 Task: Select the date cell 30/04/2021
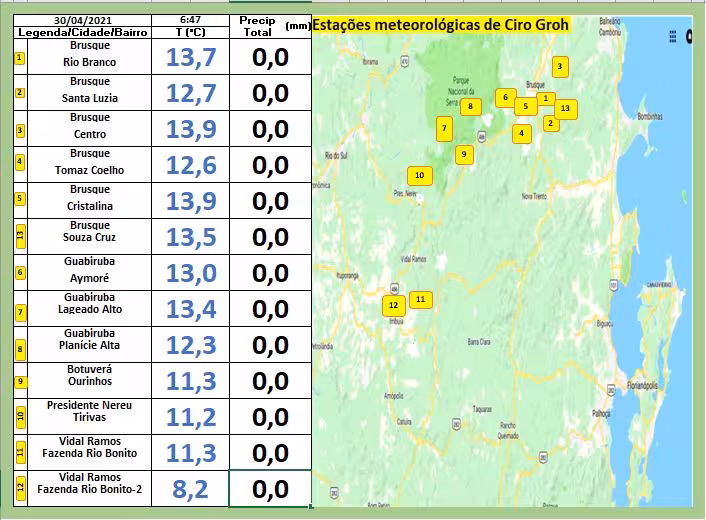click(x=84, y=20)
